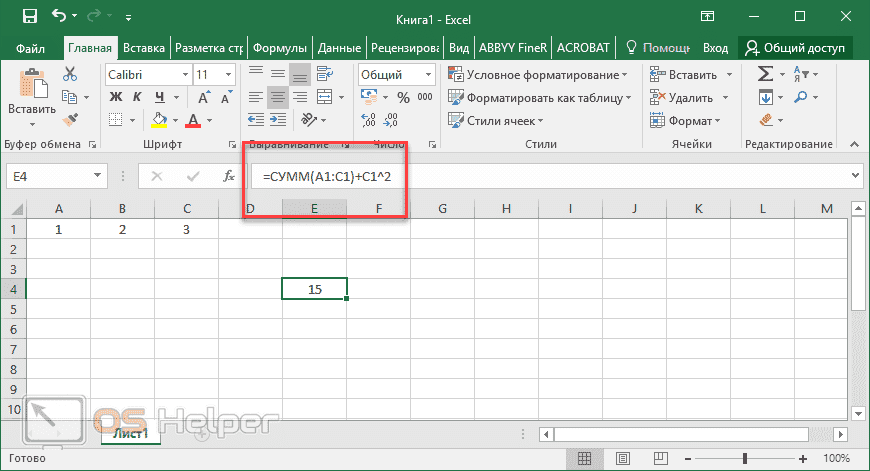Collapse the ribbon with the chevron
This screenshot has width=870, height=471.
(x=854, y=144)
